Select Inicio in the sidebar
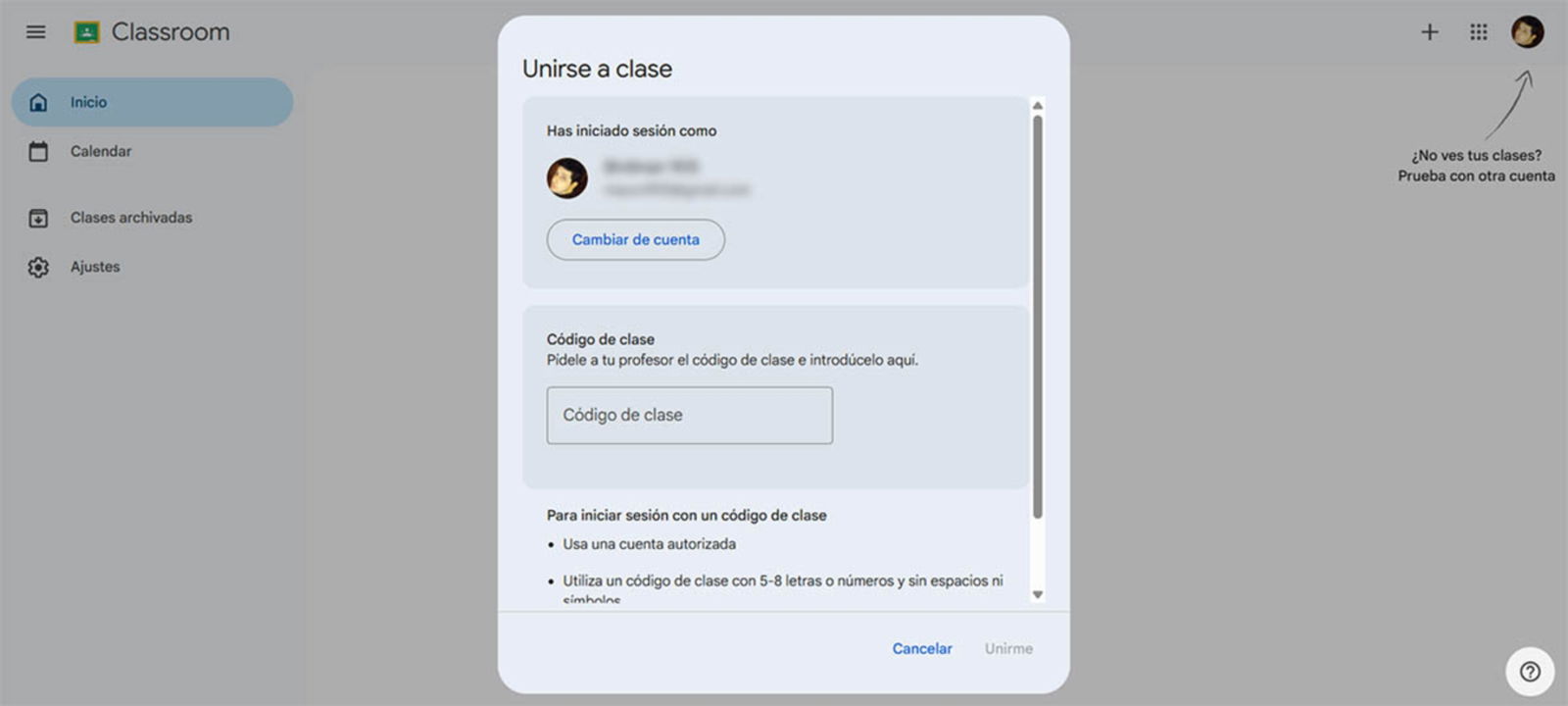 pyautogui.click(x=152, y=102)
